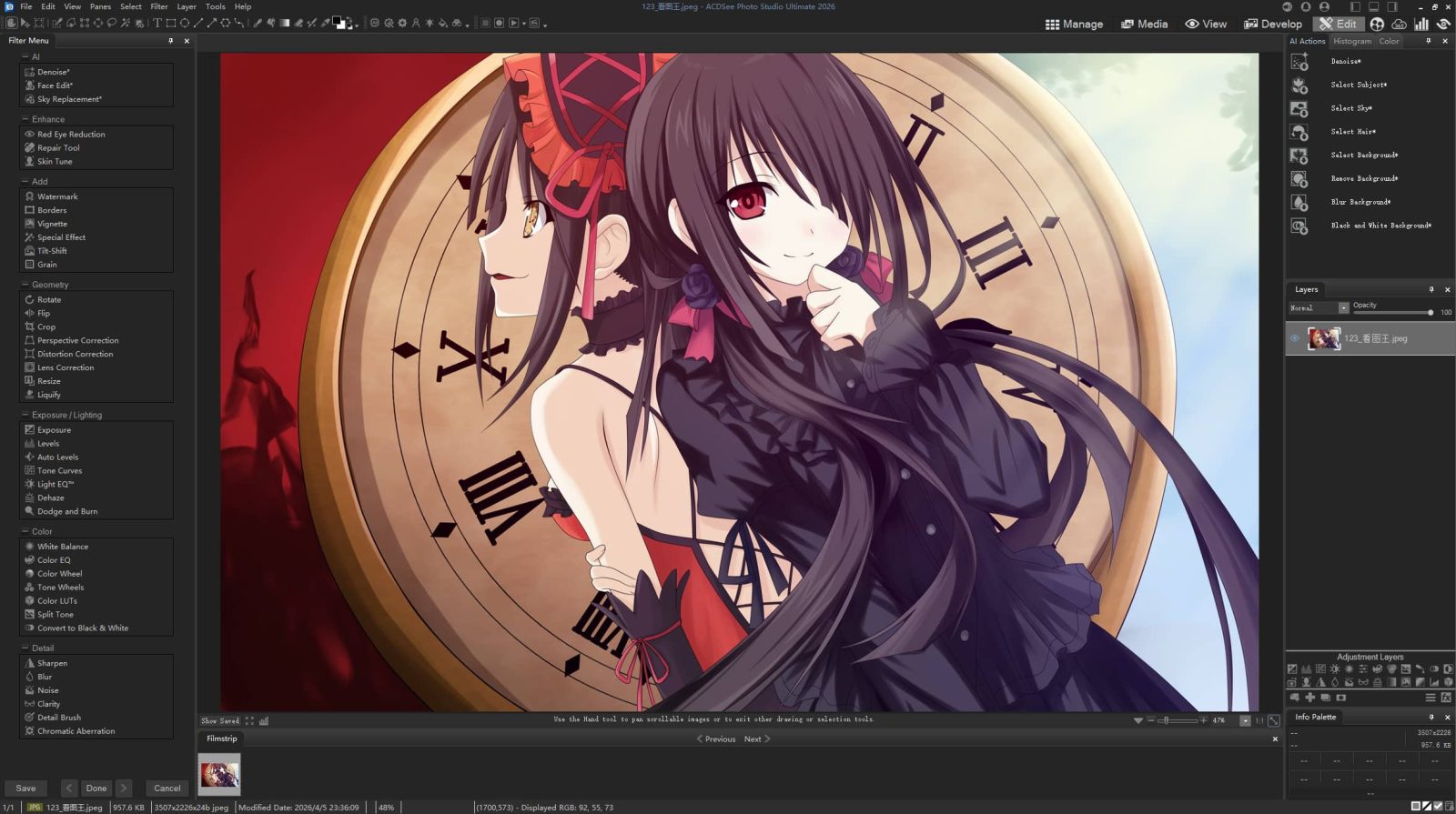Collapse the Geometry filter group
Image resolution: width=1456 pixels, height=814 pixels.
coord(25,285)
